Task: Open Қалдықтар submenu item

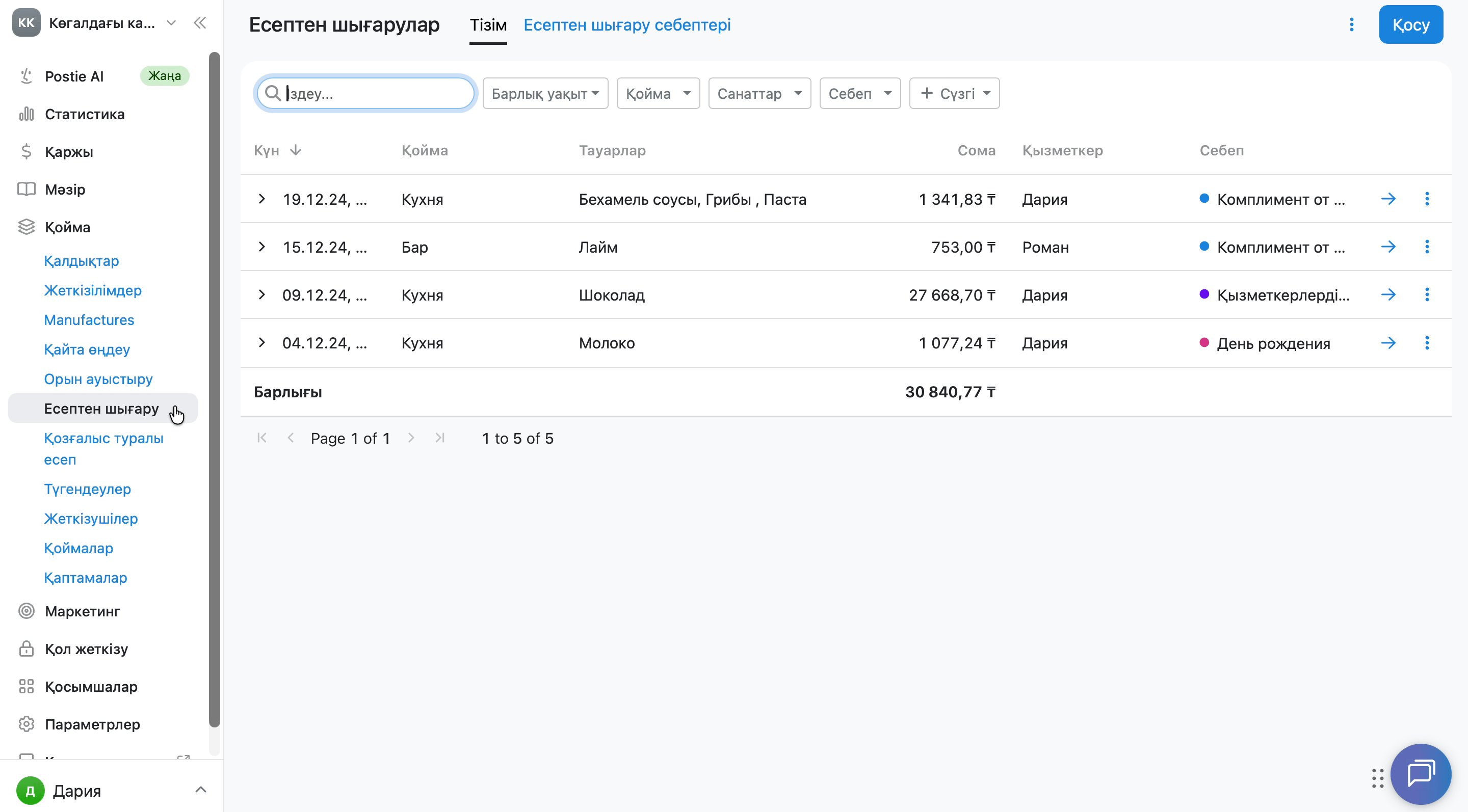Action: point(82,261)
